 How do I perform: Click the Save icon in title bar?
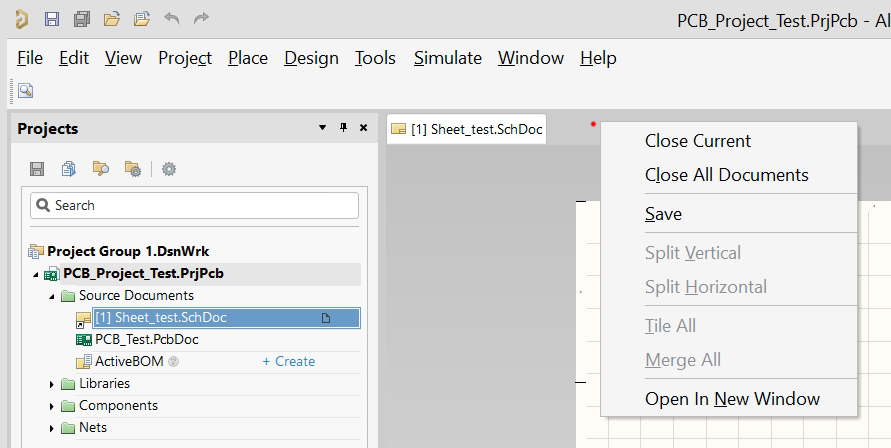(52, 19)
